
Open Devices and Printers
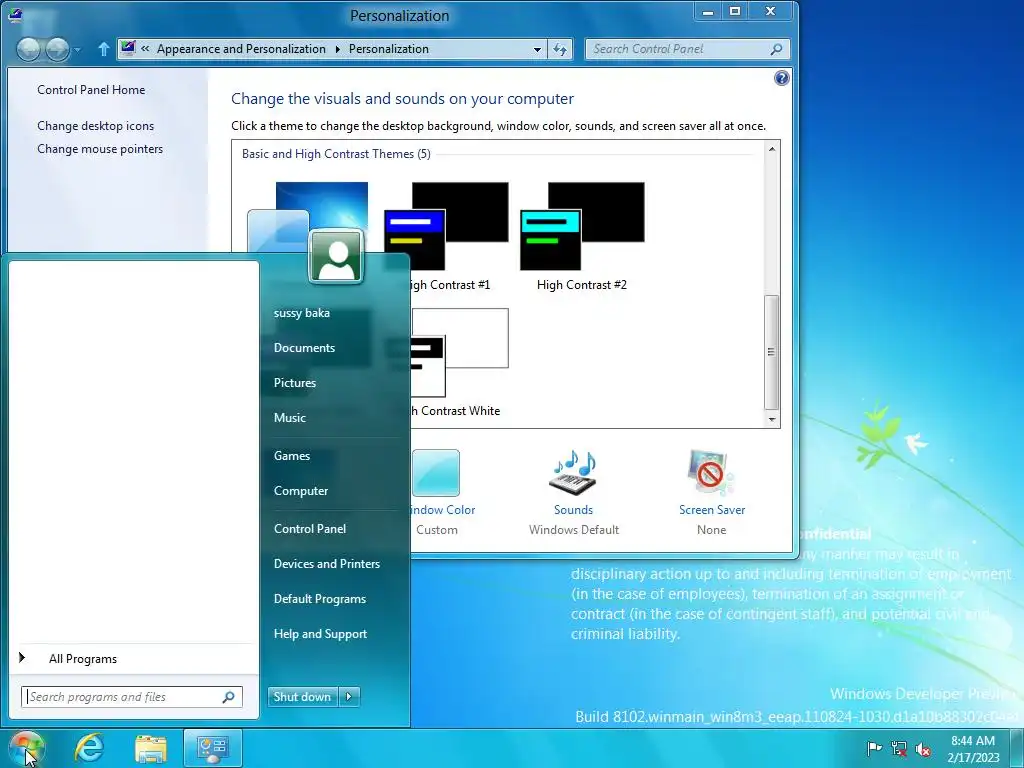(327, 564)
